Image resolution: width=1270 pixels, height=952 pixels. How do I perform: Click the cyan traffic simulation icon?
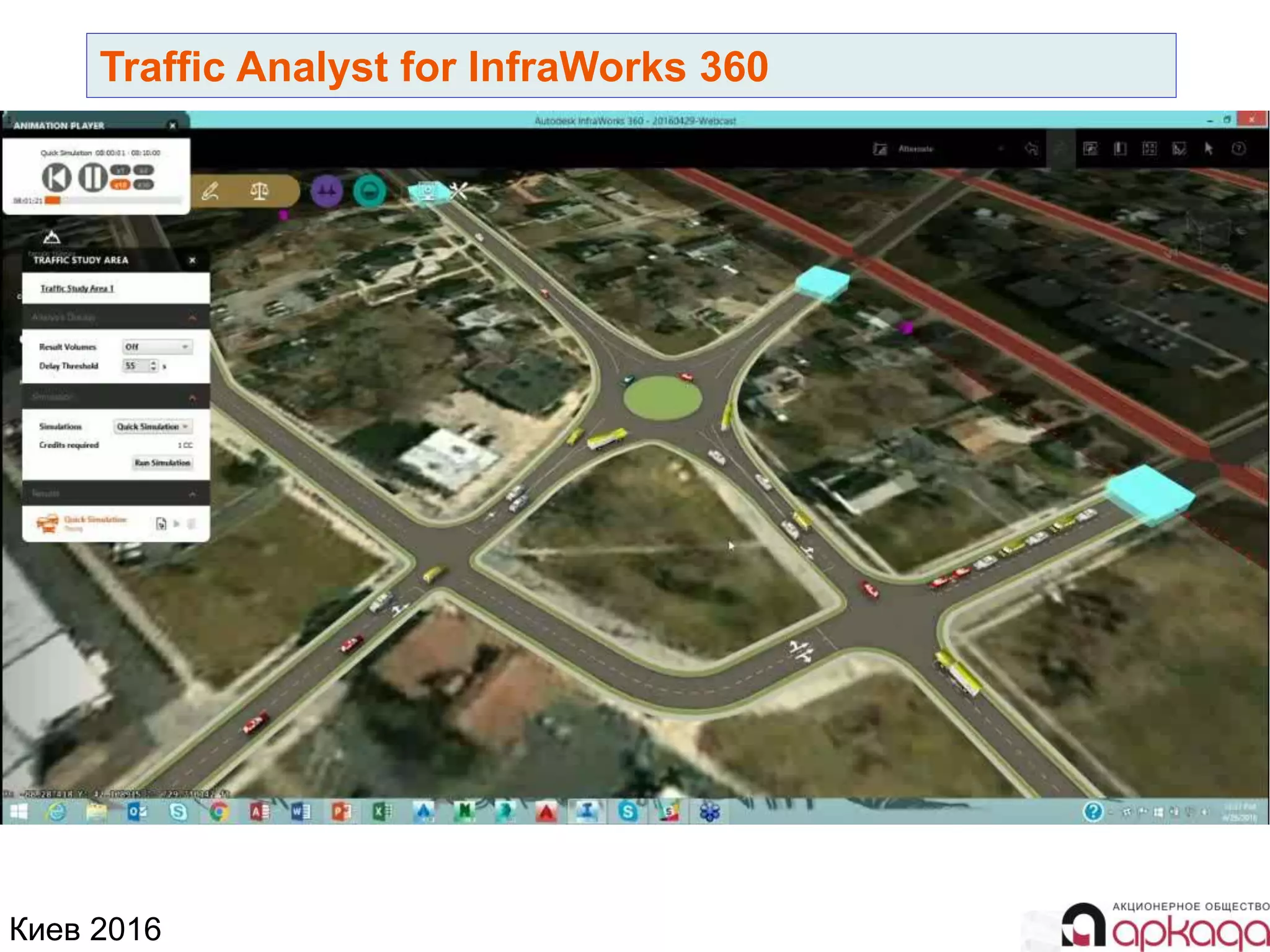point(428,191)
